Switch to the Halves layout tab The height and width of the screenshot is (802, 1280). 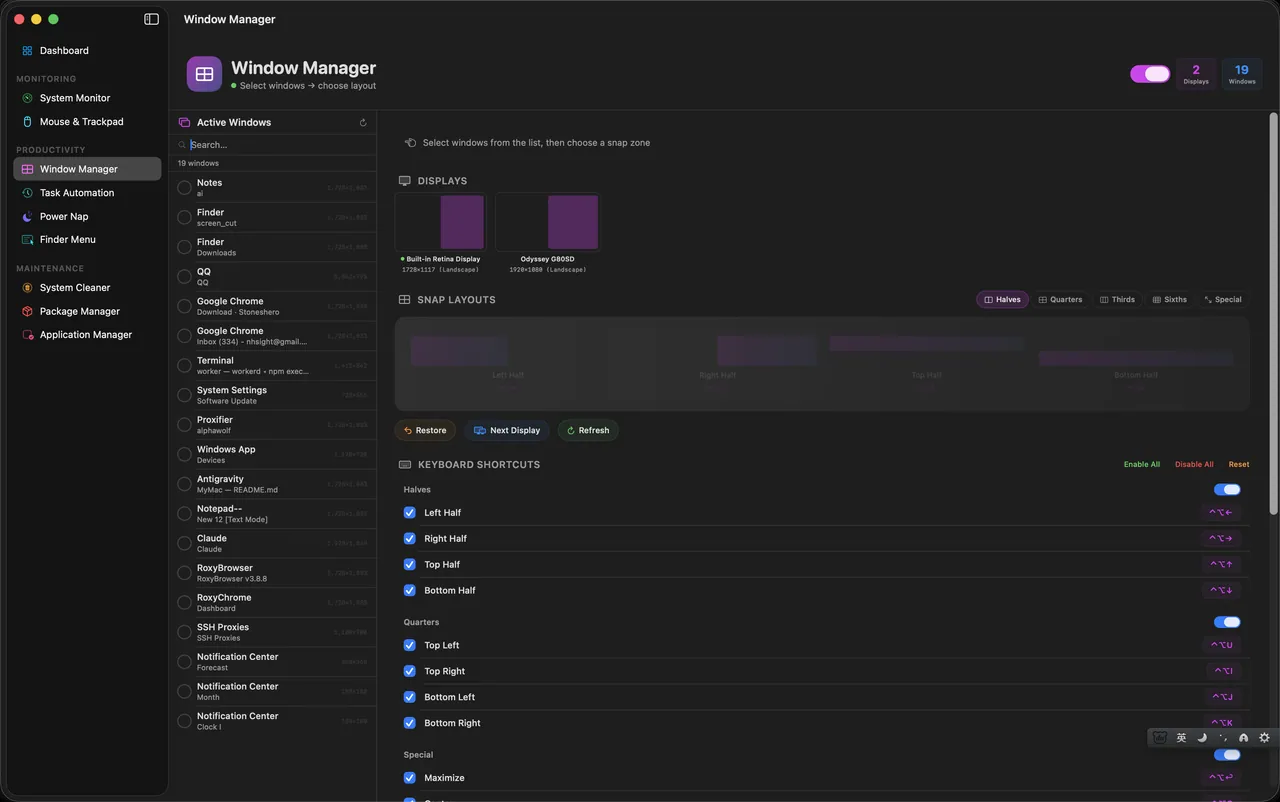1002,300
